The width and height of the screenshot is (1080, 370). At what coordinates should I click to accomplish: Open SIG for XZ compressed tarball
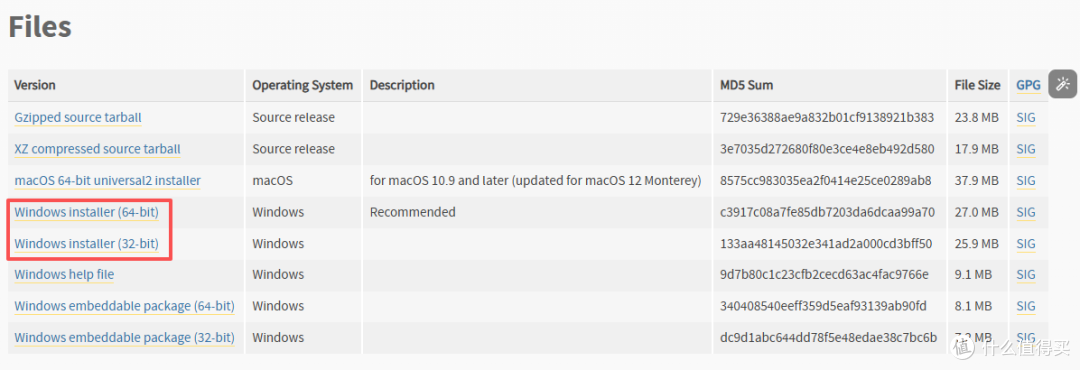(1026, 149)
